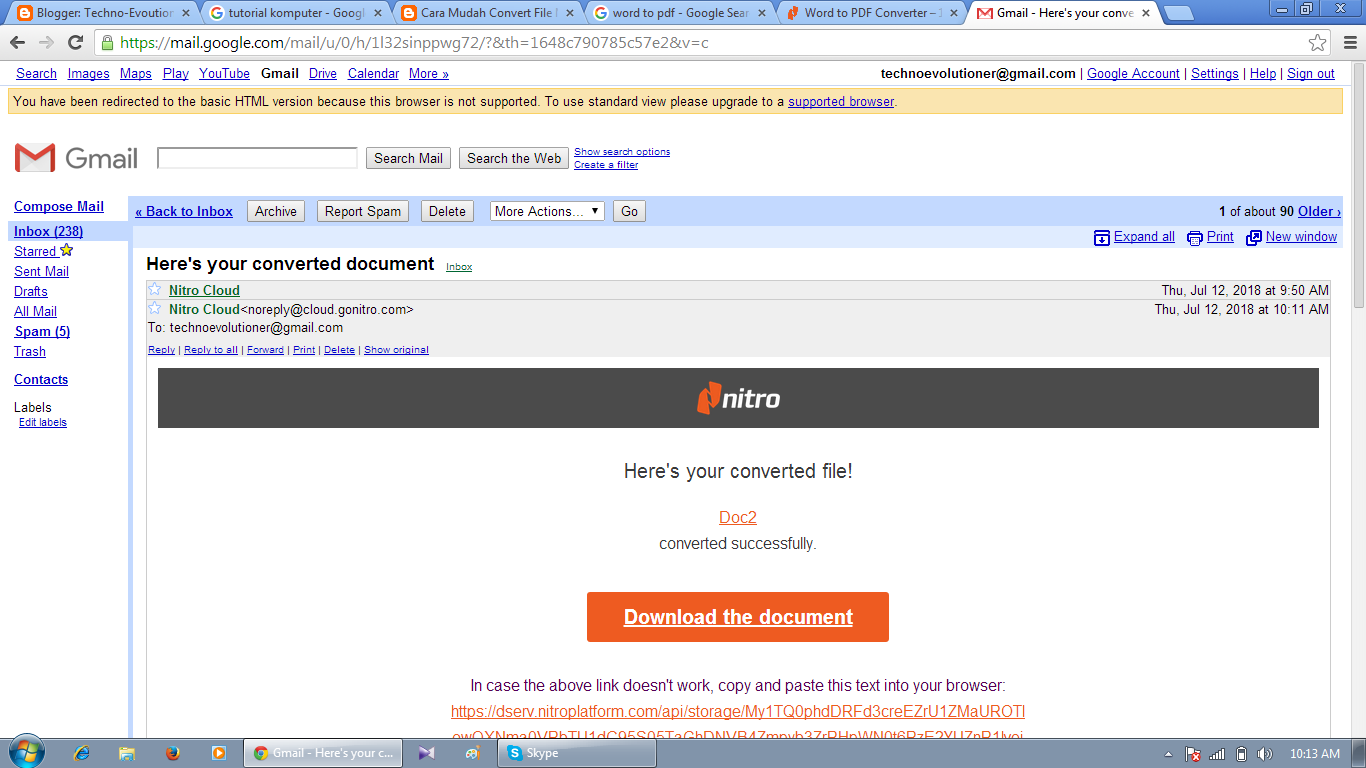This screenshot has width=1366, height=768.
Task: Open a new browser tab
Action: click(1179, 13)
